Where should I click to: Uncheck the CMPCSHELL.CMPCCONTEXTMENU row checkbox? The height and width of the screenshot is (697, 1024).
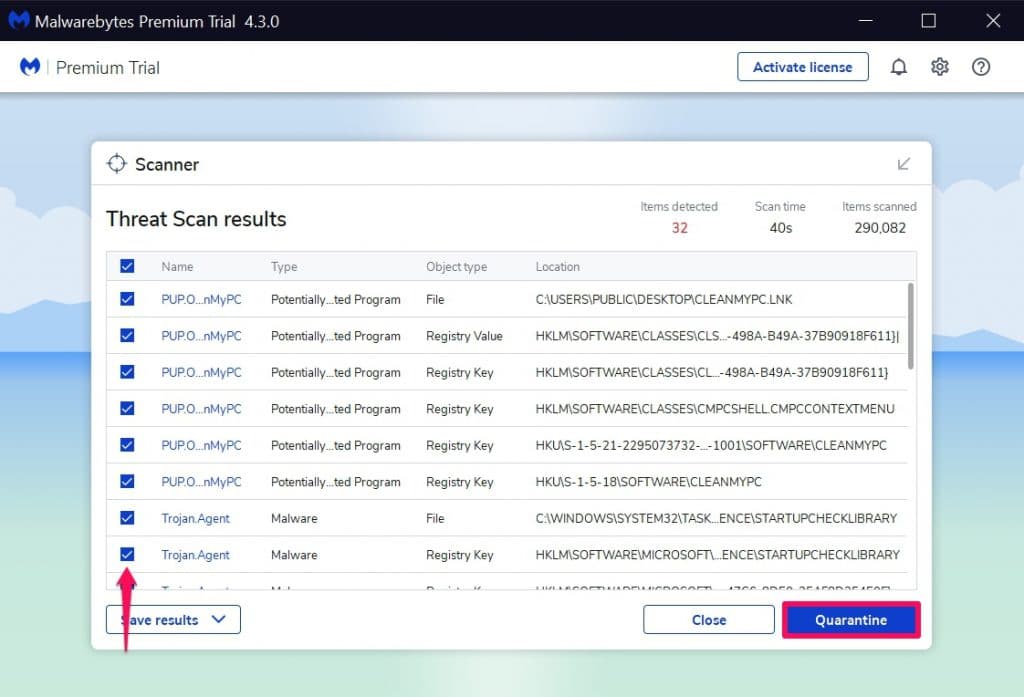click(x=127, y=408)
